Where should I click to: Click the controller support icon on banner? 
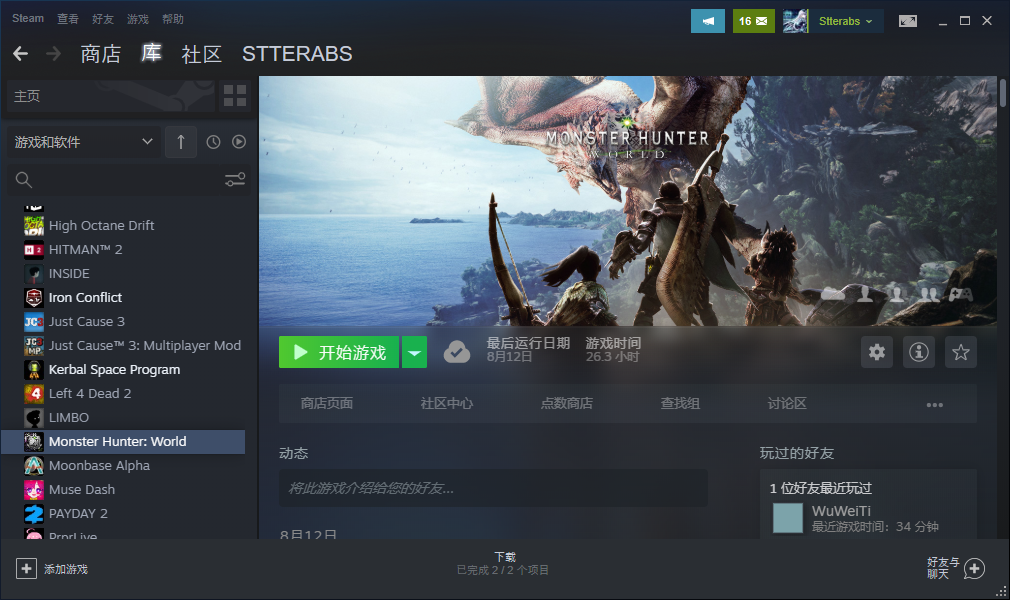(960, 295)
